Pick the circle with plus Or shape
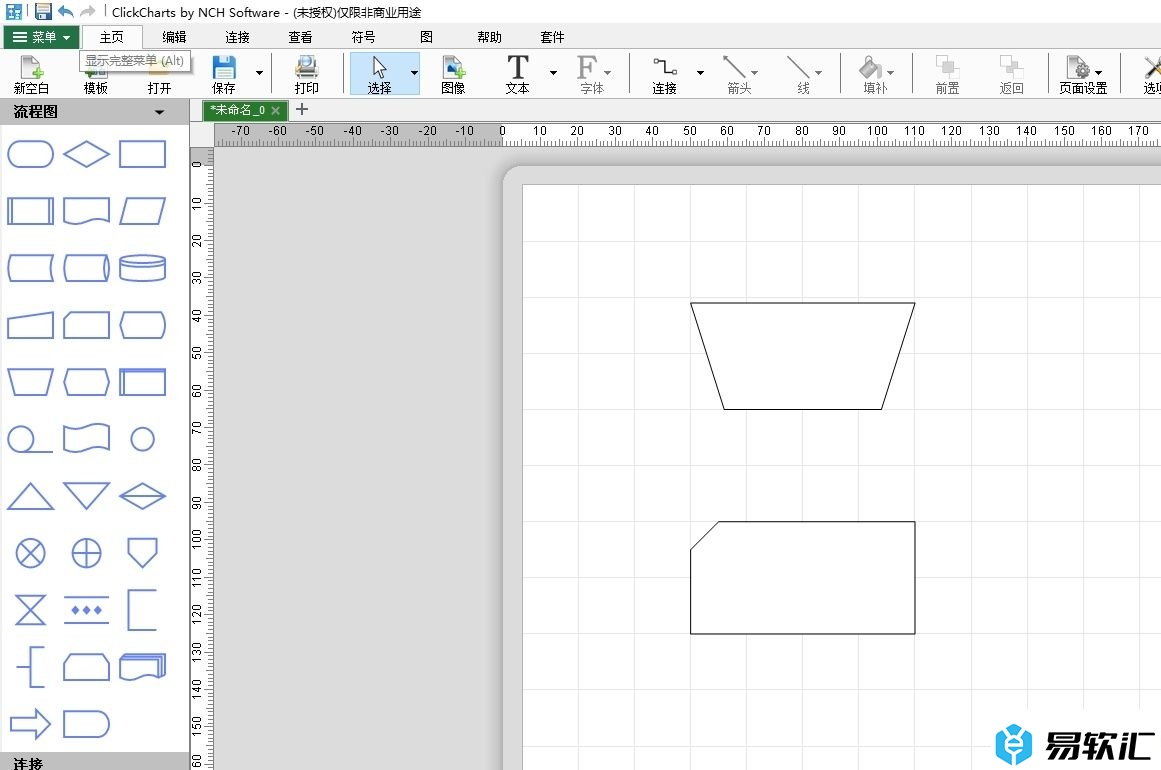 (87, 553)
